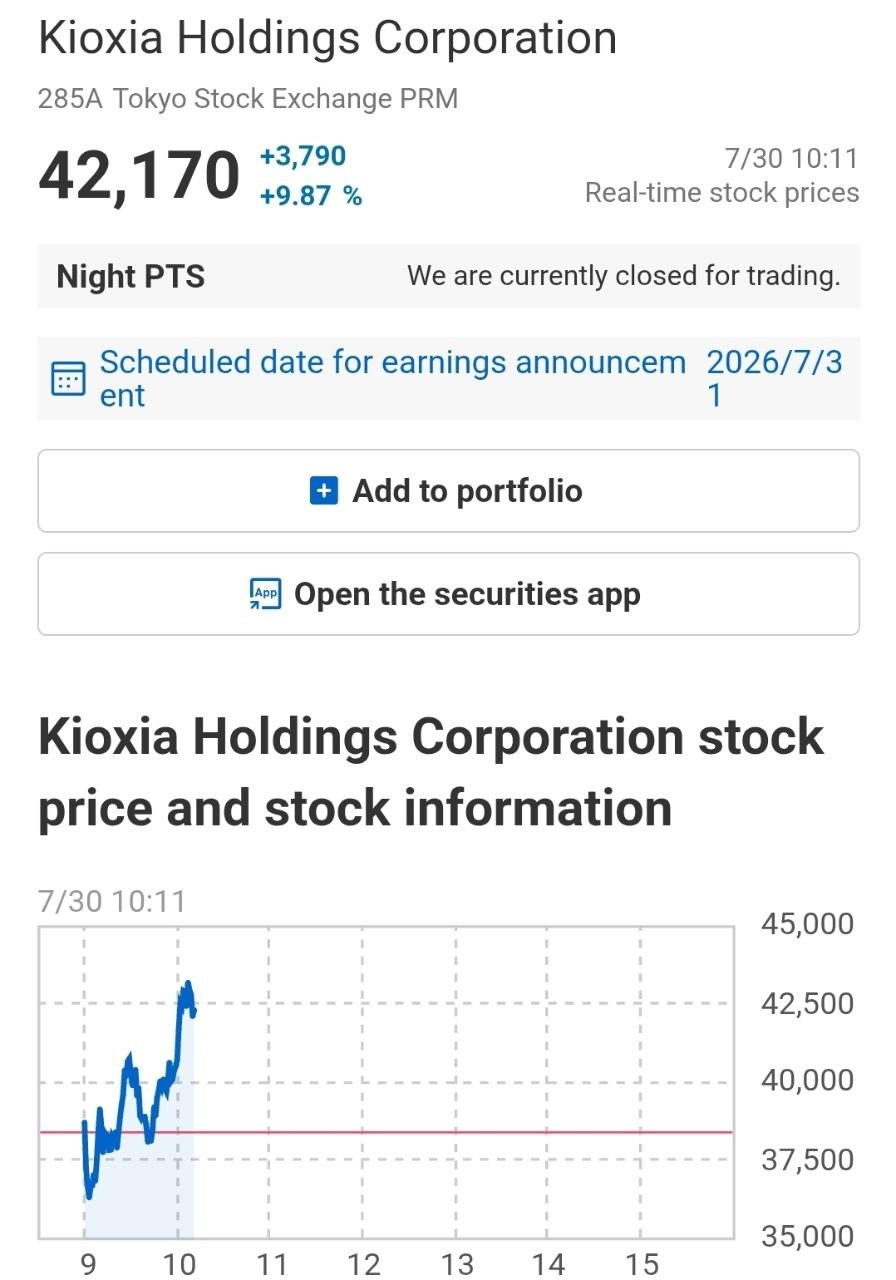
Task: Click the 13 hour marker on chart axis
Action: pos(457,1264)
